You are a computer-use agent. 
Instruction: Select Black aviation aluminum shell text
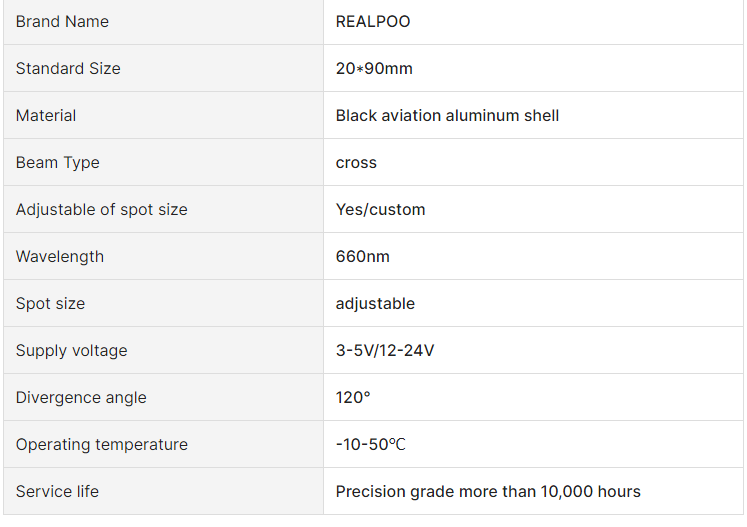[x=447, y=116]
